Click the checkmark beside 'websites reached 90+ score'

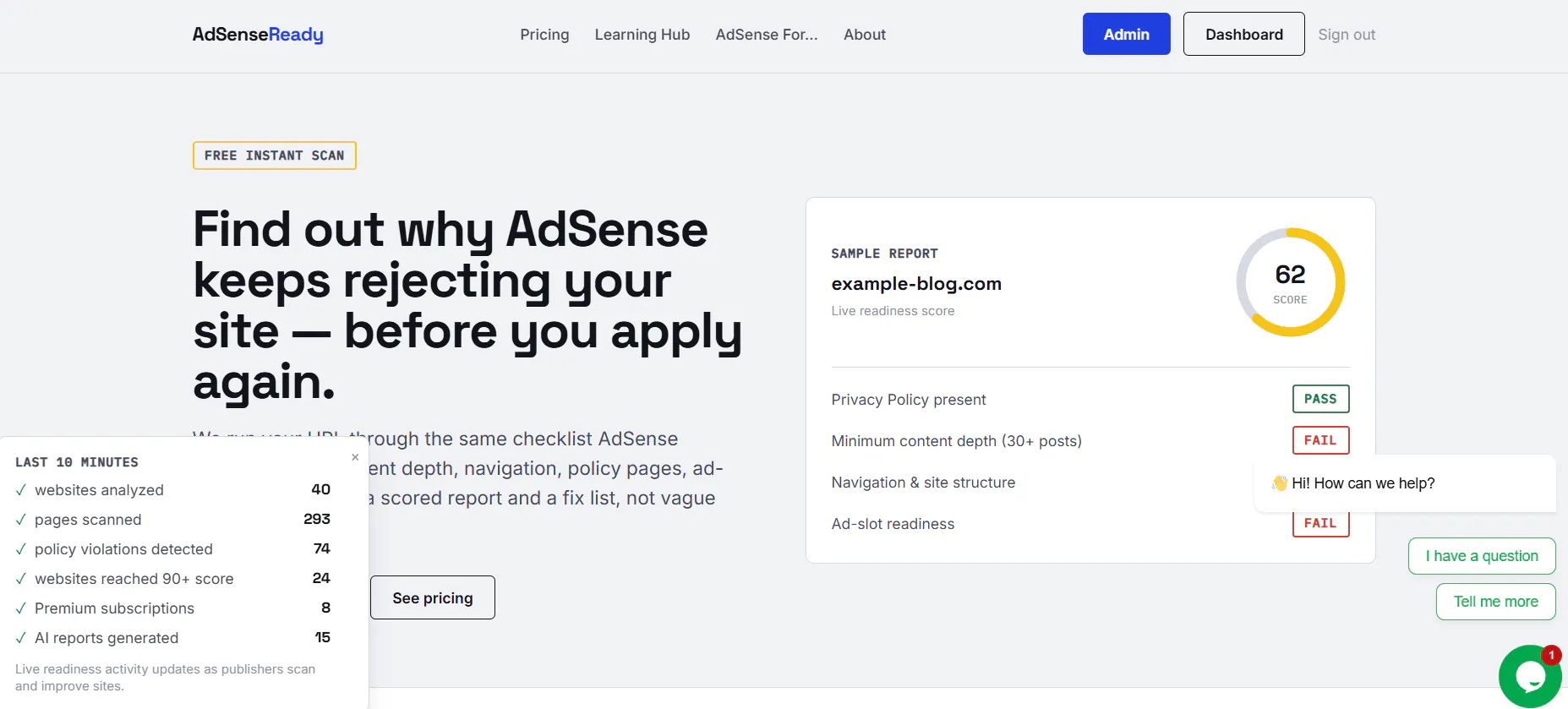21,579
